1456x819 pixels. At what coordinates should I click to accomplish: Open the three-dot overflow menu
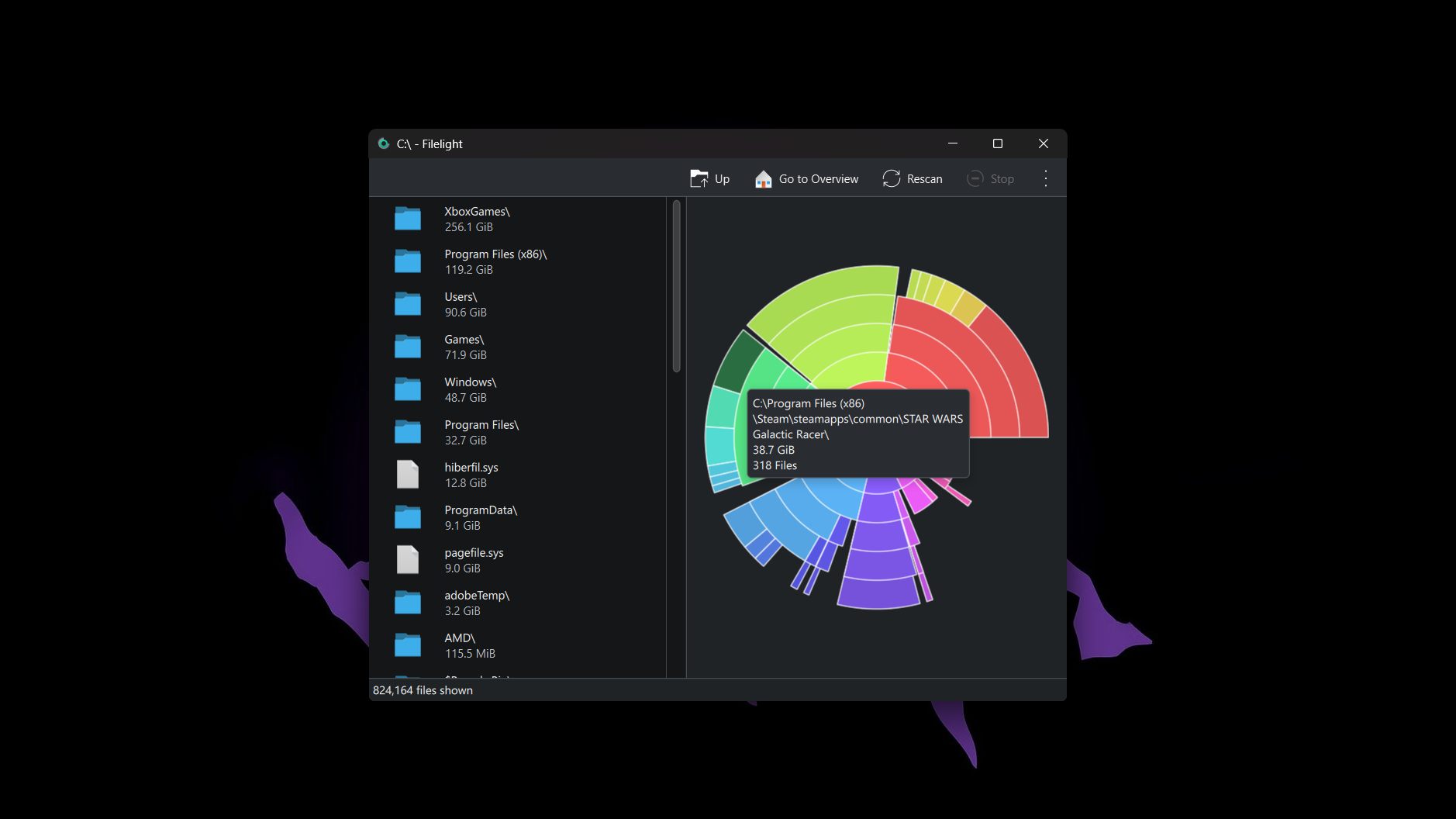1046,179
